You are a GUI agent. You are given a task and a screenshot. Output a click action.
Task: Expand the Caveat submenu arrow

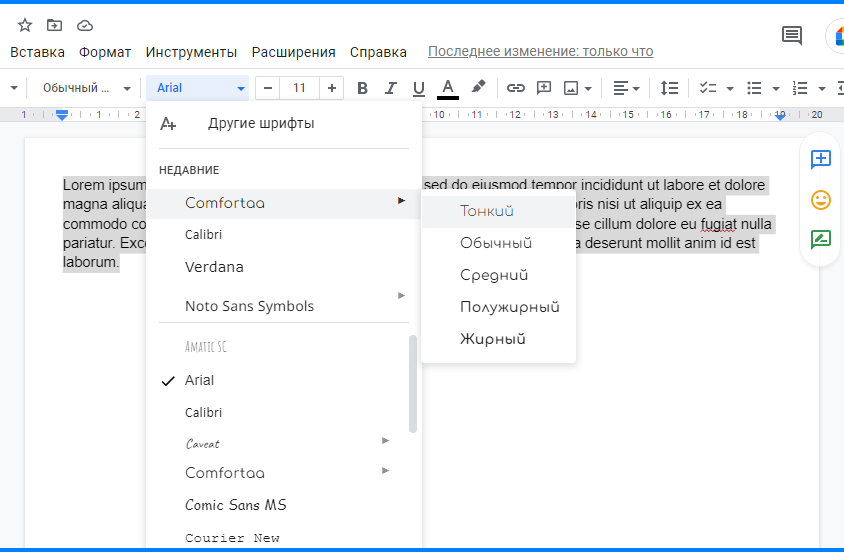coord(385,441)
